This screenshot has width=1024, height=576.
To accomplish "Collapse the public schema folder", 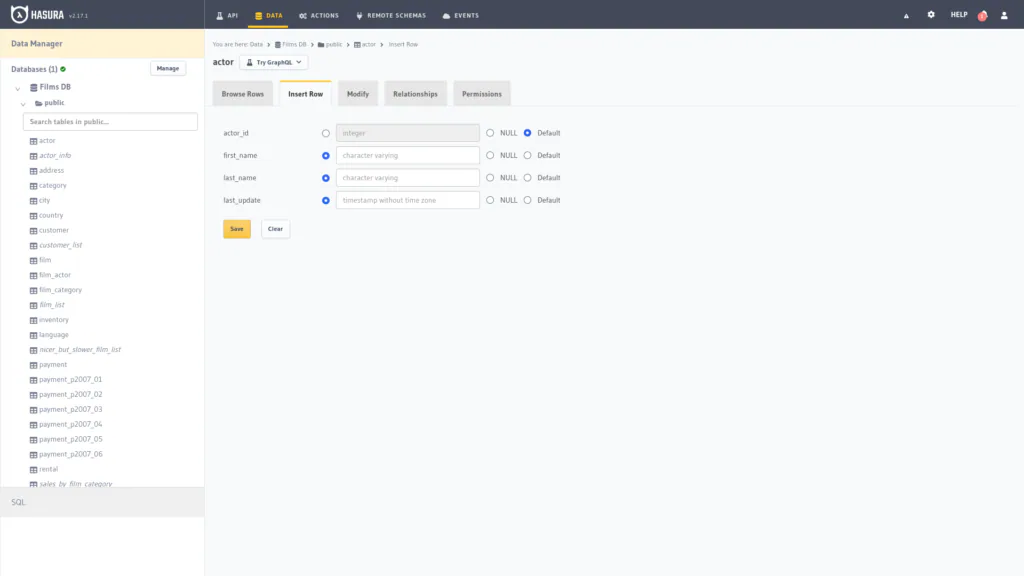I will [x=23, y=104].
